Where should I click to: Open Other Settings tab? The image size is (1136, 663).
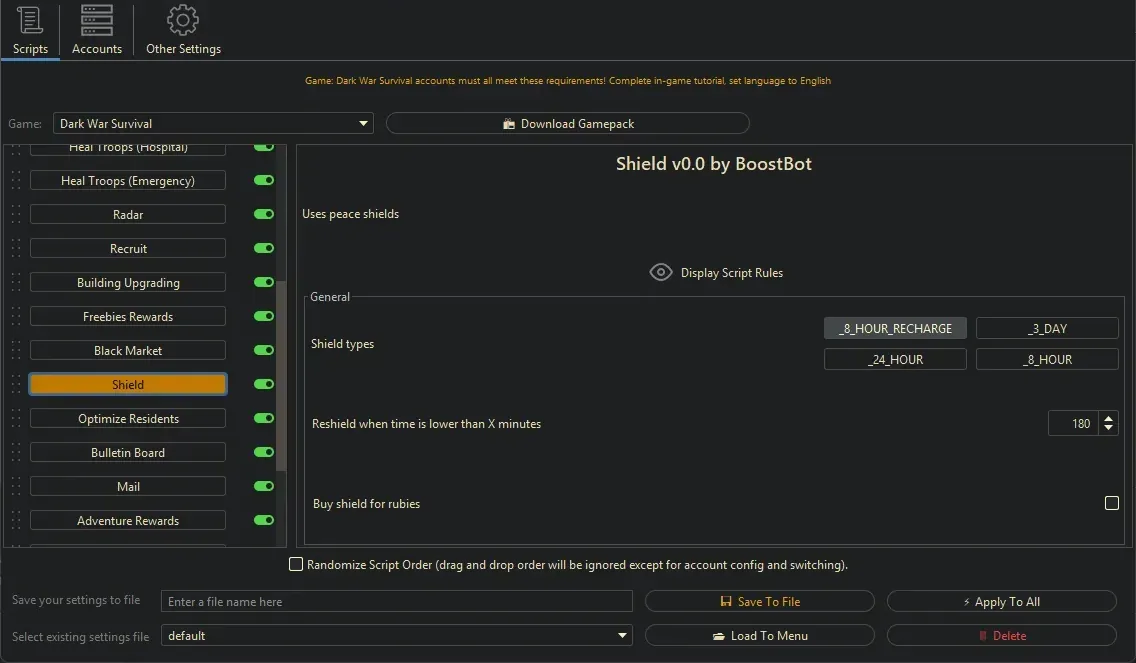point(183,30)
